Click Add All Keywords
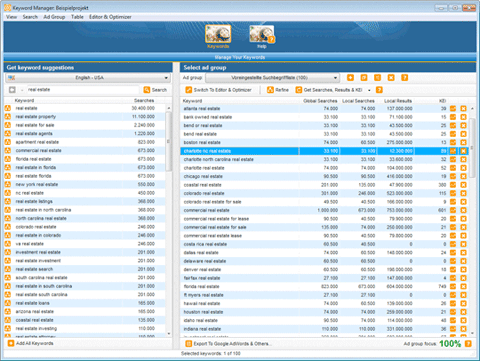Screen dimensions: 480x361 (31, 343)
